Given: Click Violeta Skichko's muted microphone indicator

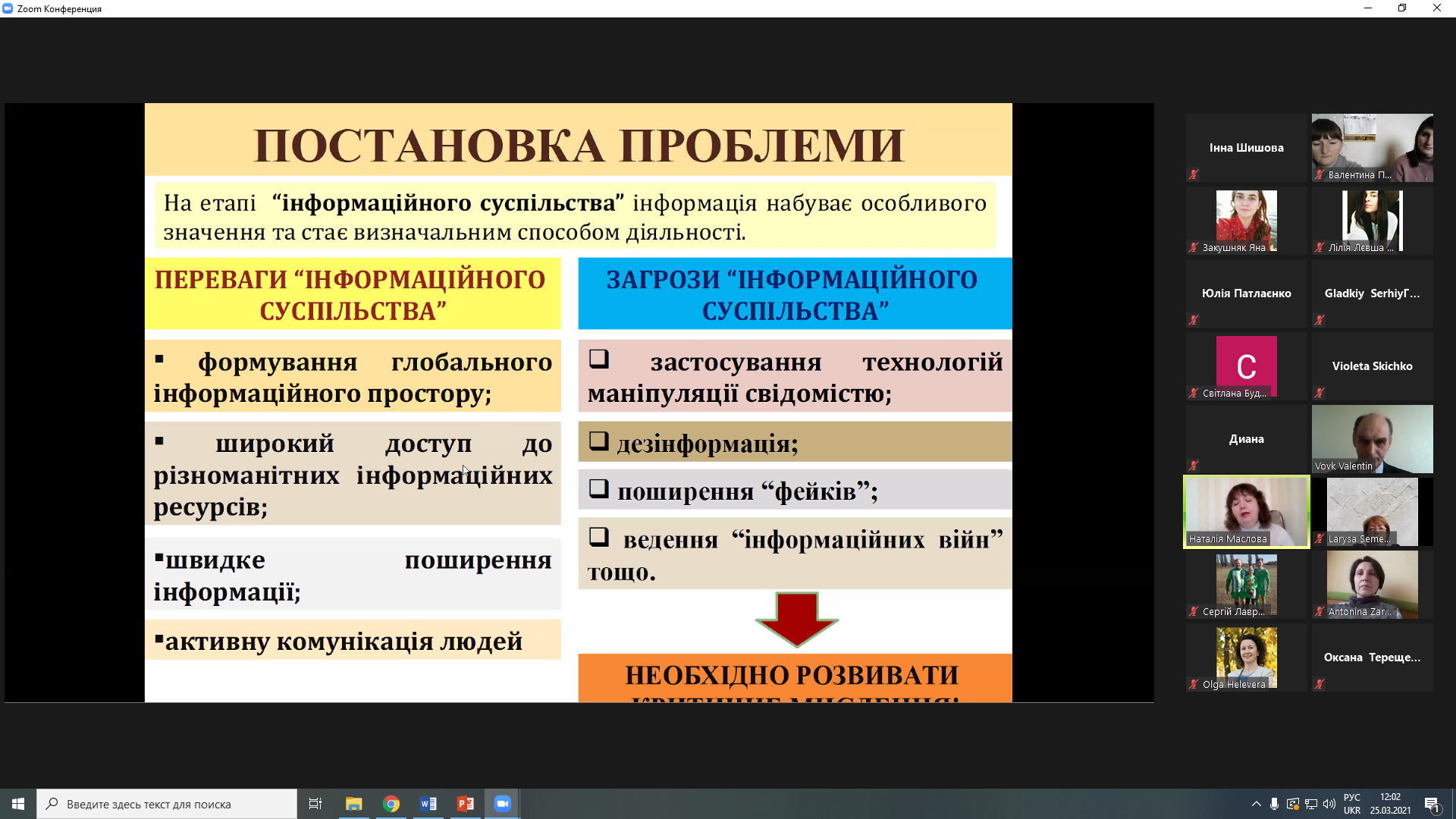Looking at the screenshot, I should coord(1319,393).
